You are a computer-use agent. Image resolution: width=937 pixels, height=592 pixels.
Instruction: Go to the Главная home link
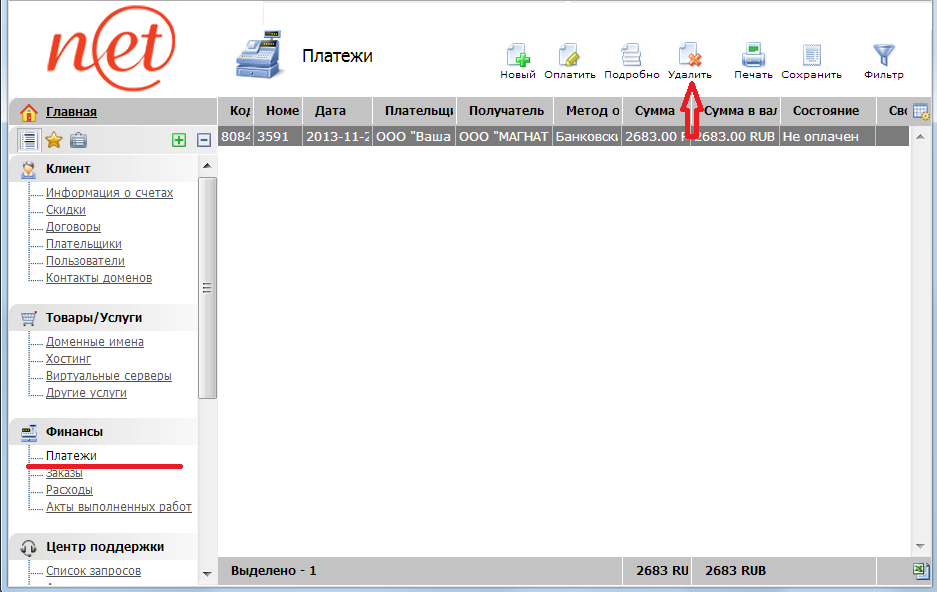(x=71, y=112)
